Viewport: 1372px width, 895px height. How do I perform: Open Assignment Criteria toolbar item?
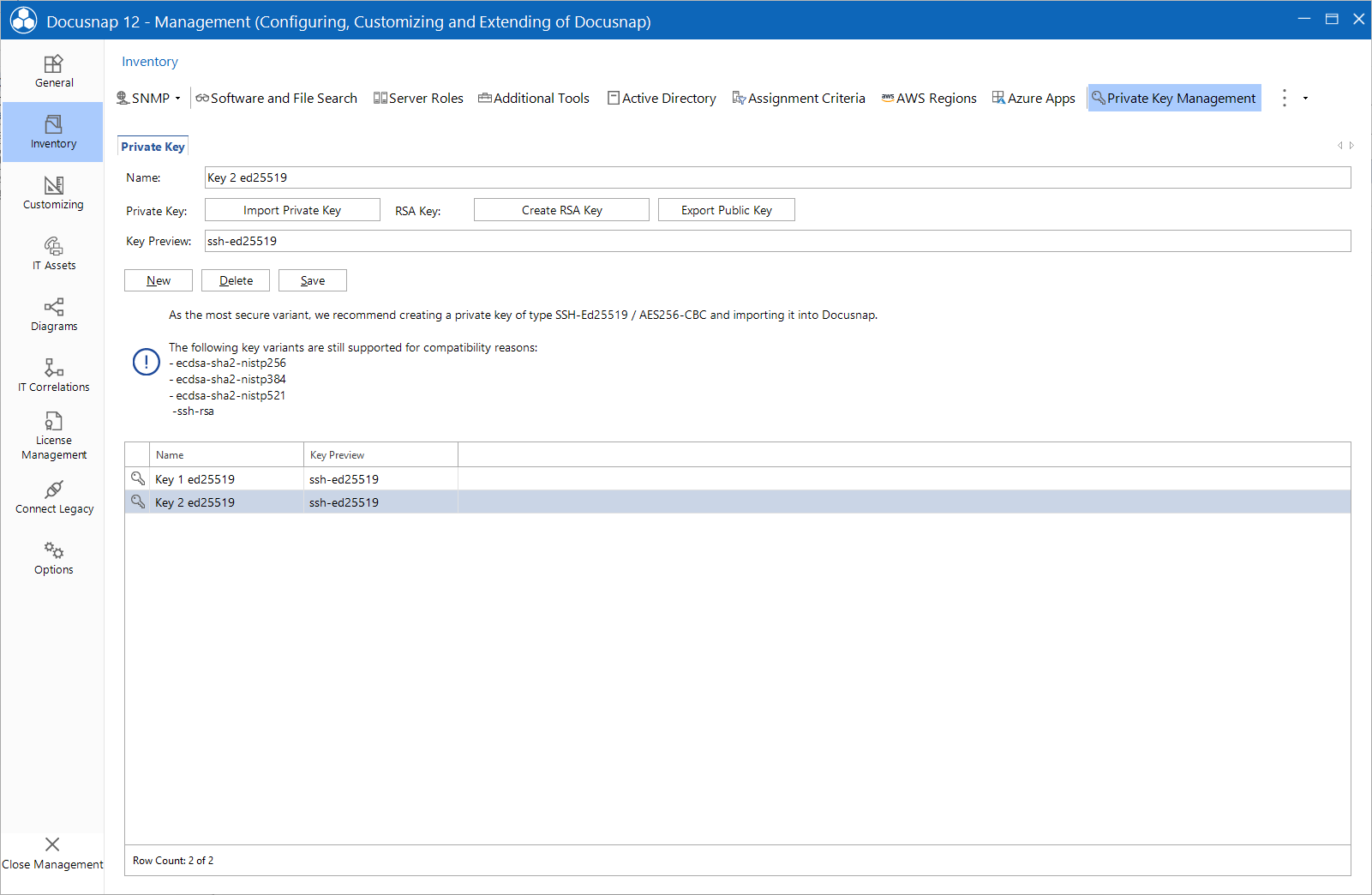pyautogui.click(x=799, y=98)
